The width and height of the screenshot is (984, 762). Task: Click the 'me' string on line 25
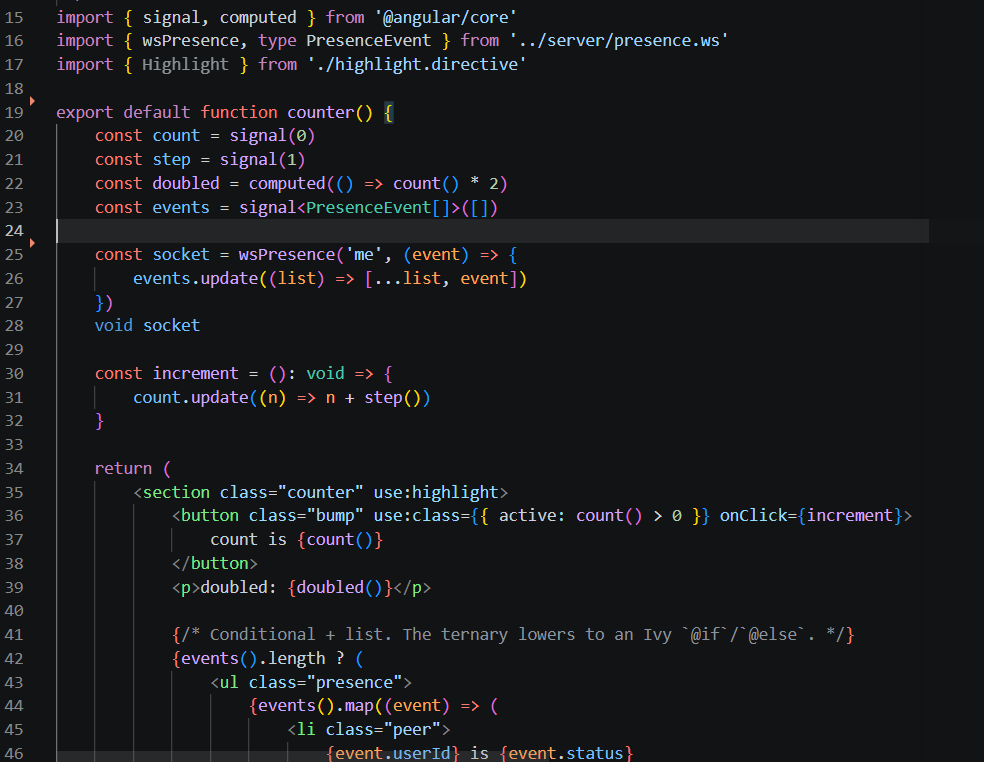click(x=363, y=255)
